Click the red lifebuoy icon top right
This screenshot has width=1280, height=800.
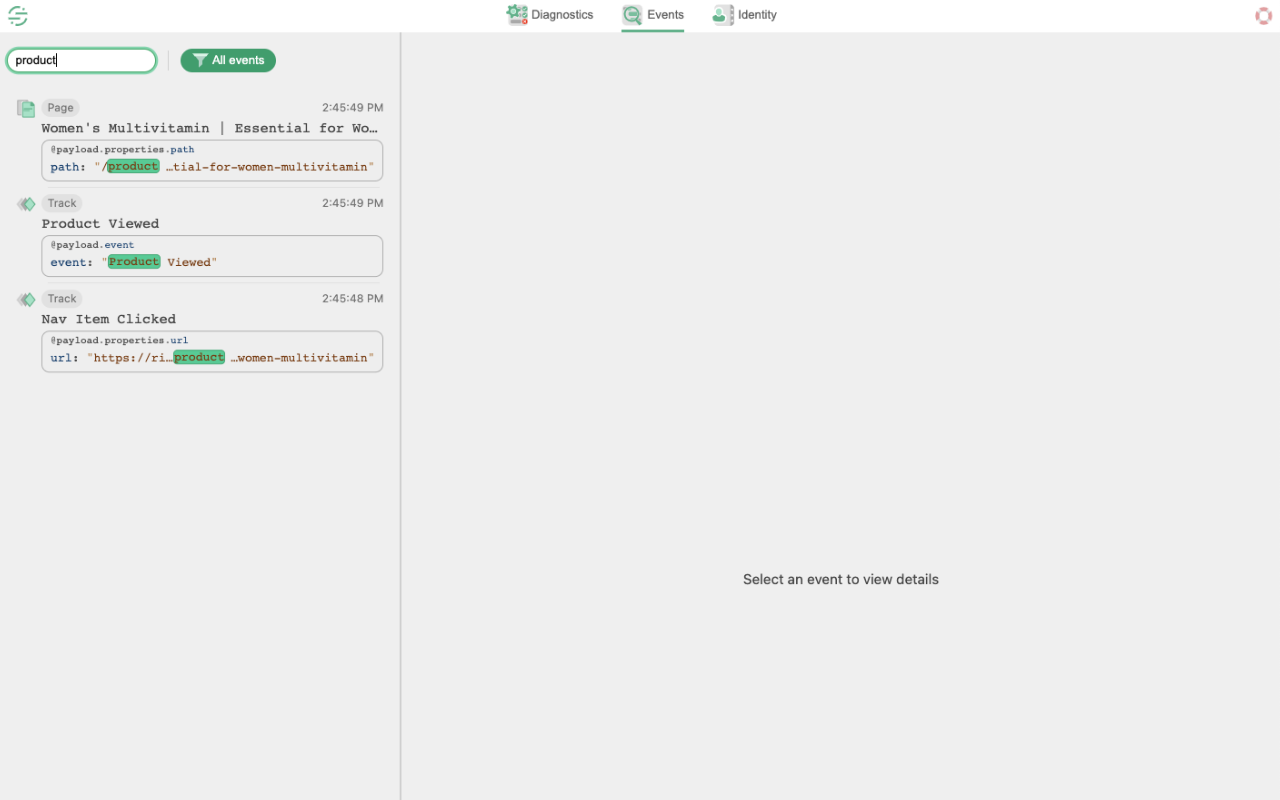point(1263,15)
